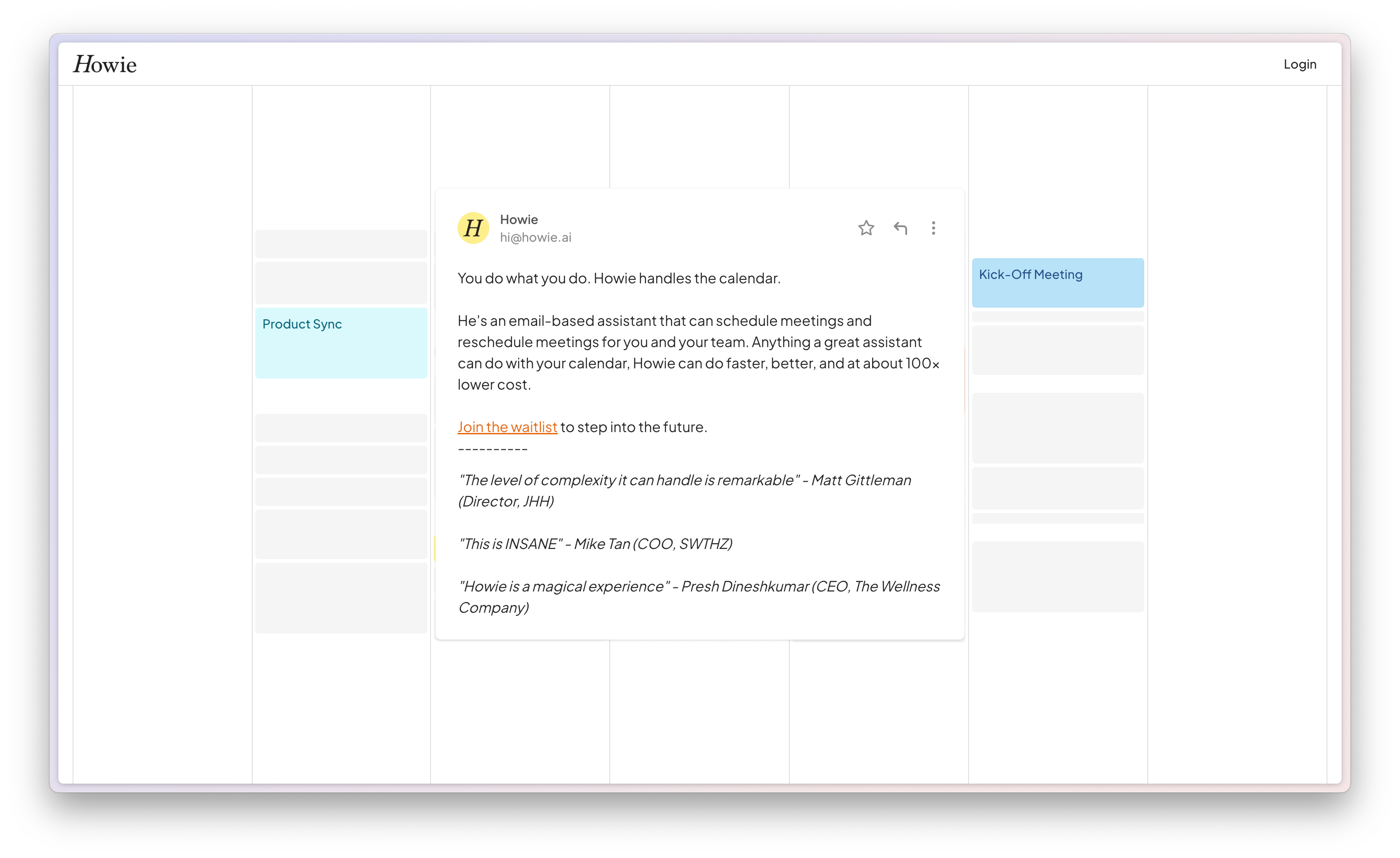Follow the Join the waitlist link

click(x=508, y=426)
